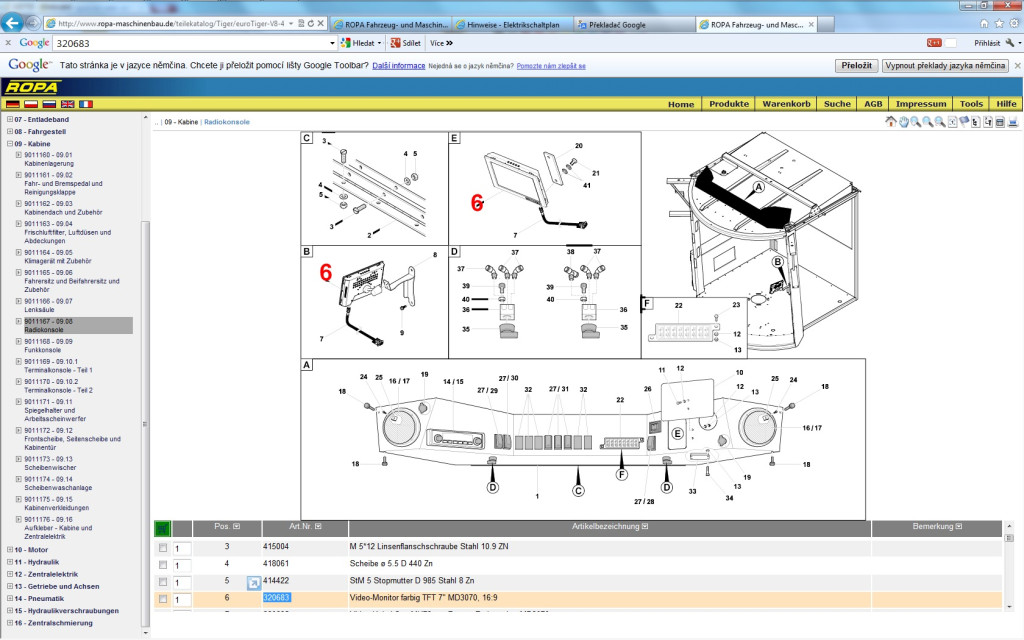Switch catalog language to English flag
Image resolution: width=1024 pixels, height=640 pixels.
tap(67, 104)
